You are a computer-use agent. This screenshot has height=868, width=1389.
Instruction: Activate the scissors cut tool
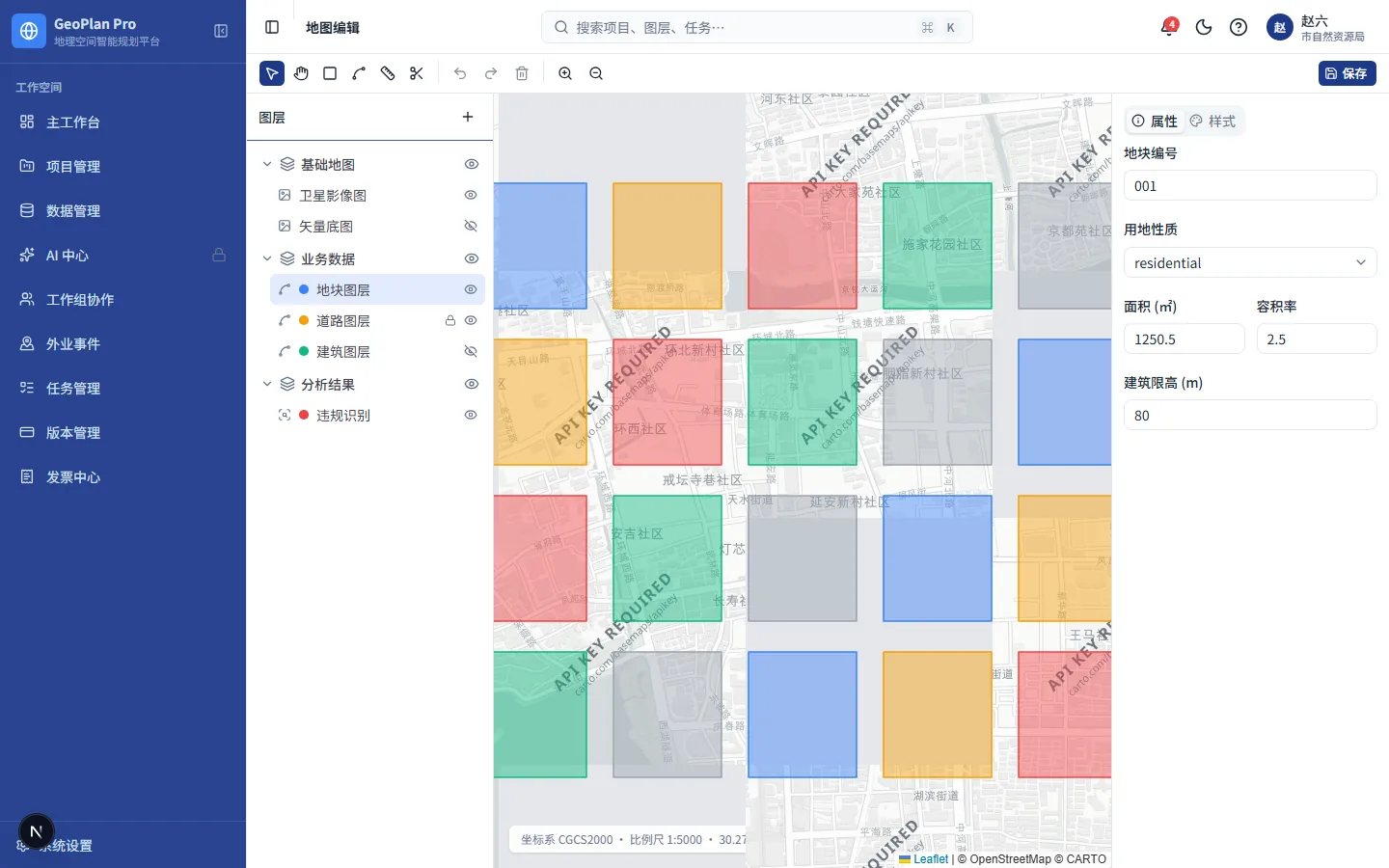pos(417,73)
